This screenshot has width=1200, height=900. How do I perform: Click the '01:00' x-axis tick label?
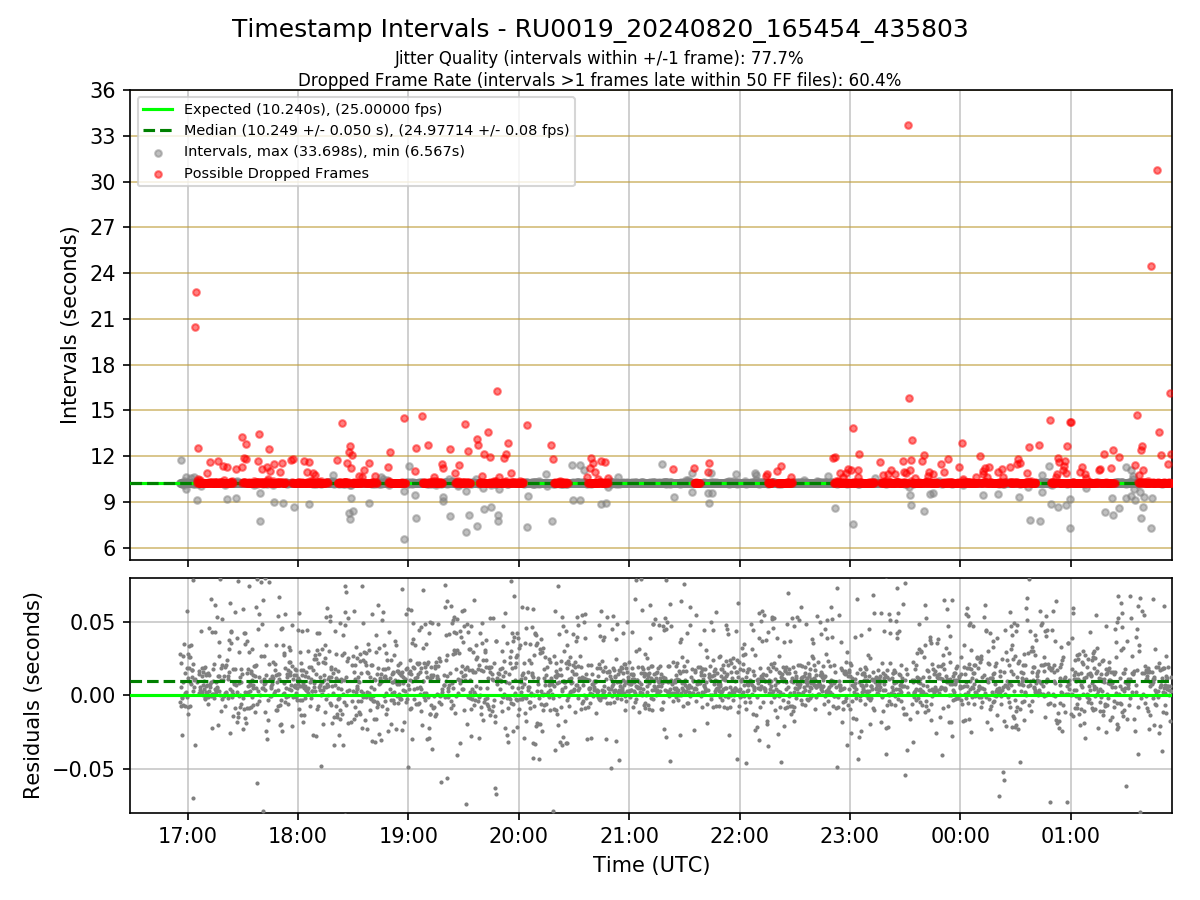1071,833
